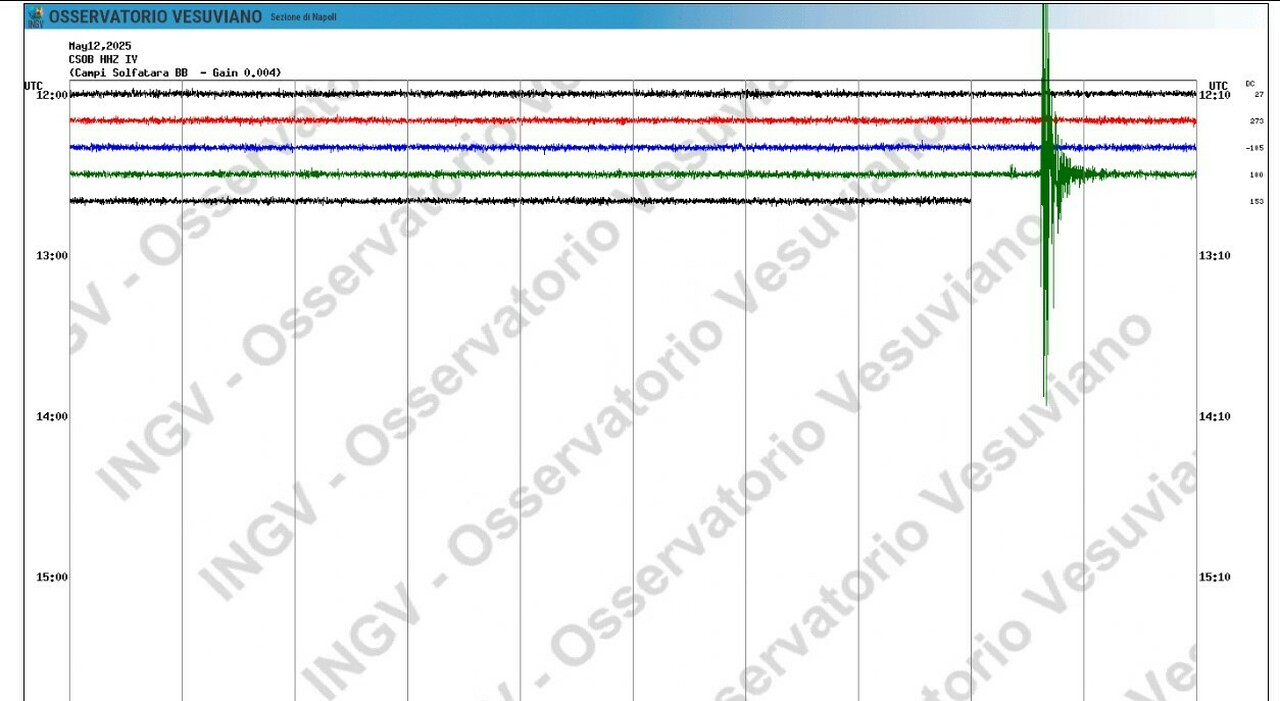
Task: Click the DC value 27
Action: click(x=1259, y=94)
